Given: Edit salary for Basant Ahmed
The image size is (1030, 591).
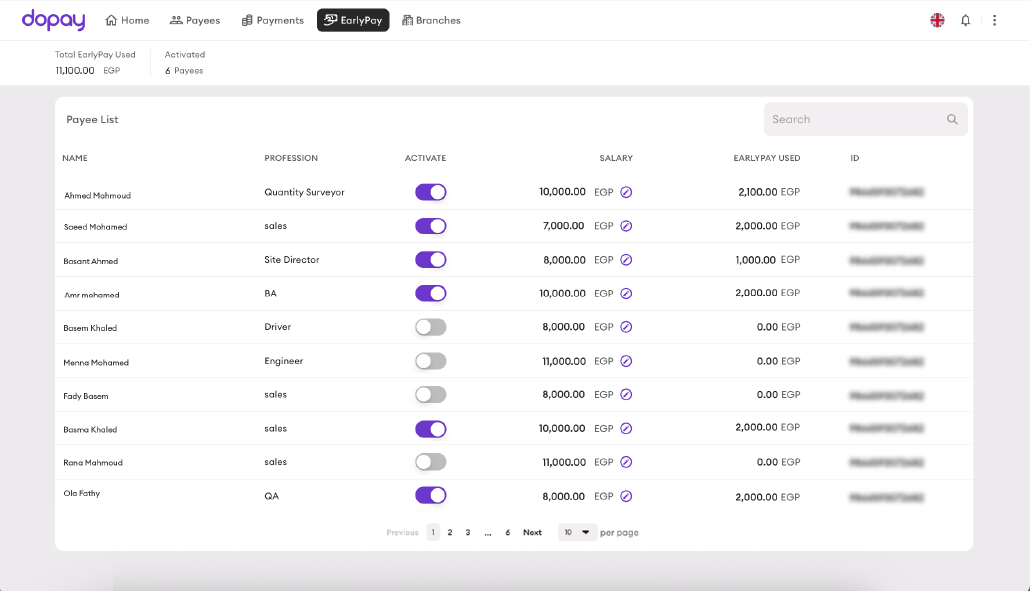Looking at the screenshot, I should tap(626, 260).
